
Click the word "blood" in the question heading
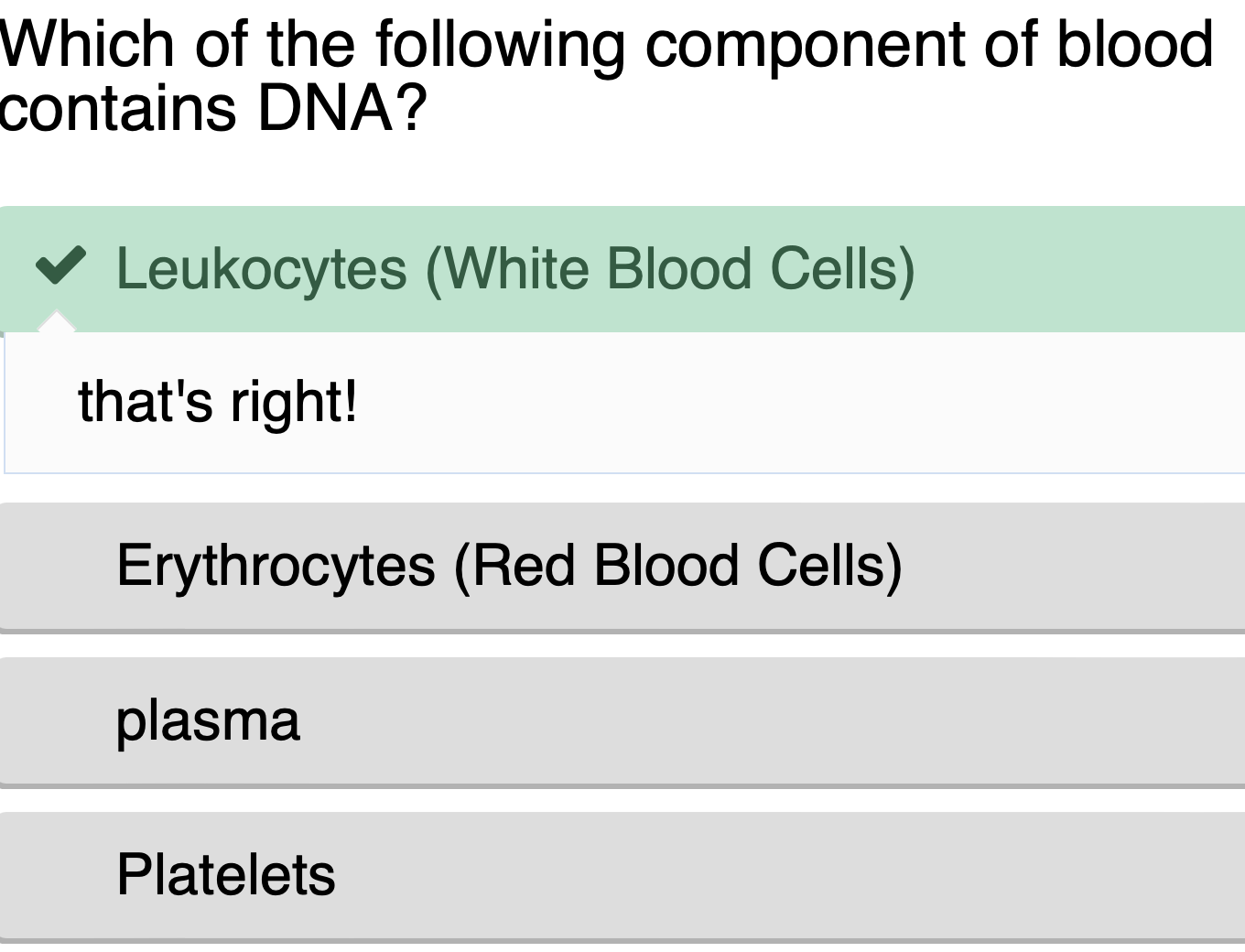[1134, 44]
